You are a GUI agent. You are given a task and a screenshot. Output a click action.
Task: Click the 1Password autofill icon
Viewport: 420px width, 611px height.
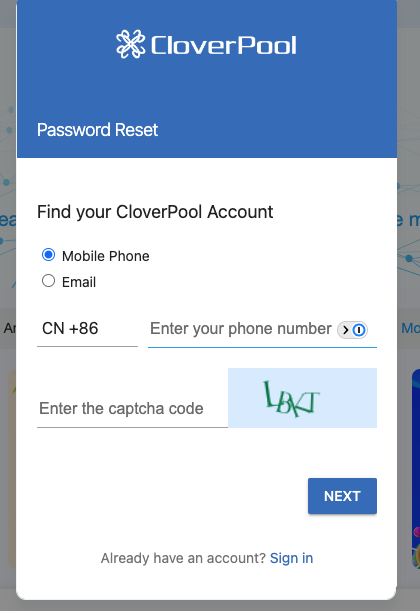tap(359, 330)
